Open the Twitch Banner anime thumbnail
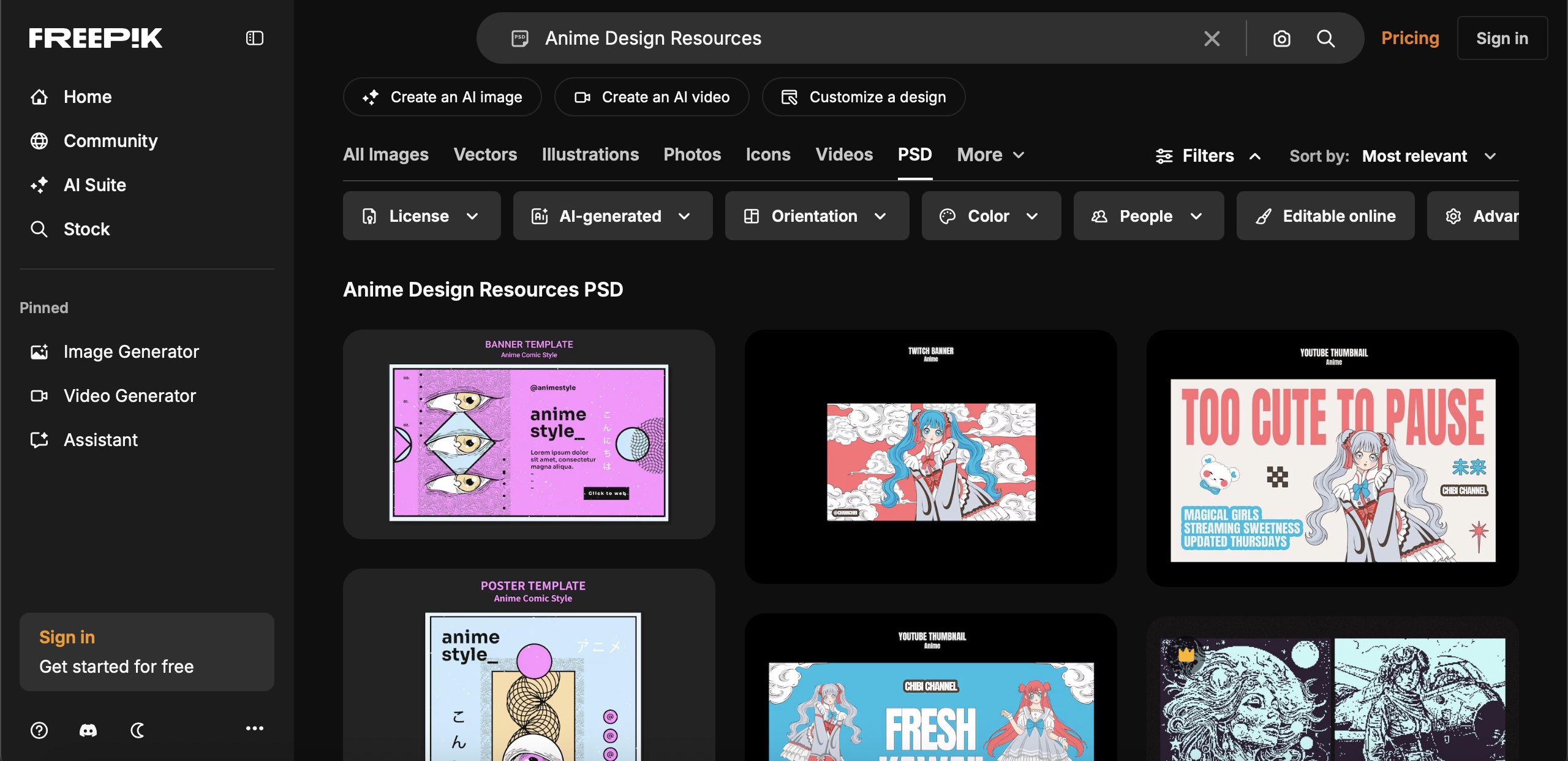The width and height of the screenshot is (1568, 761). pos(931,456)
